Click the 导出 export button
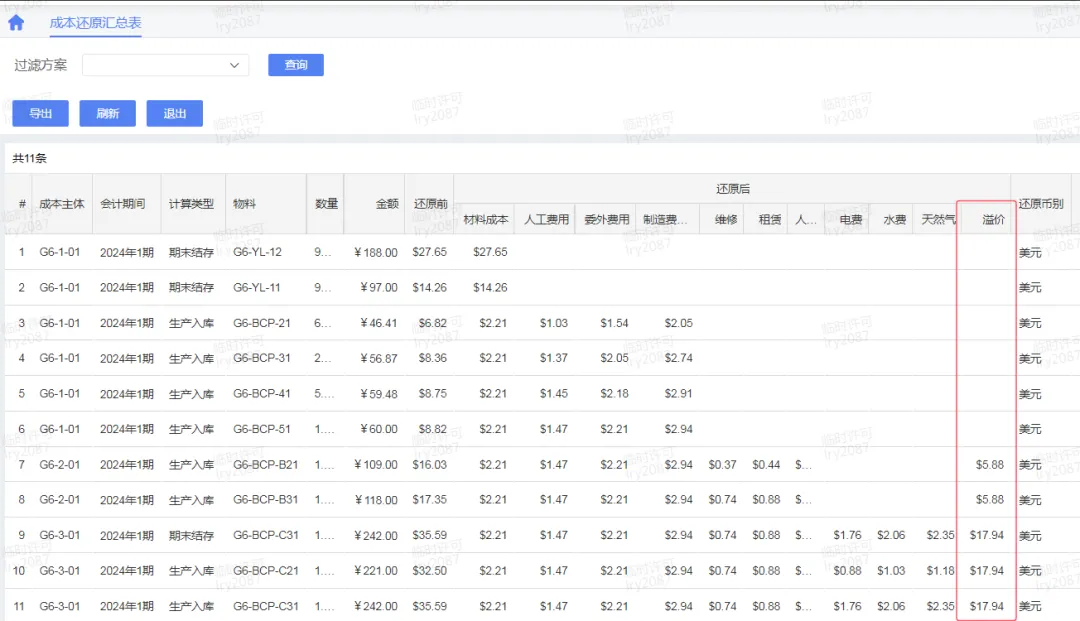Screen dimensions: 1080x621 [x=41, y=114]
